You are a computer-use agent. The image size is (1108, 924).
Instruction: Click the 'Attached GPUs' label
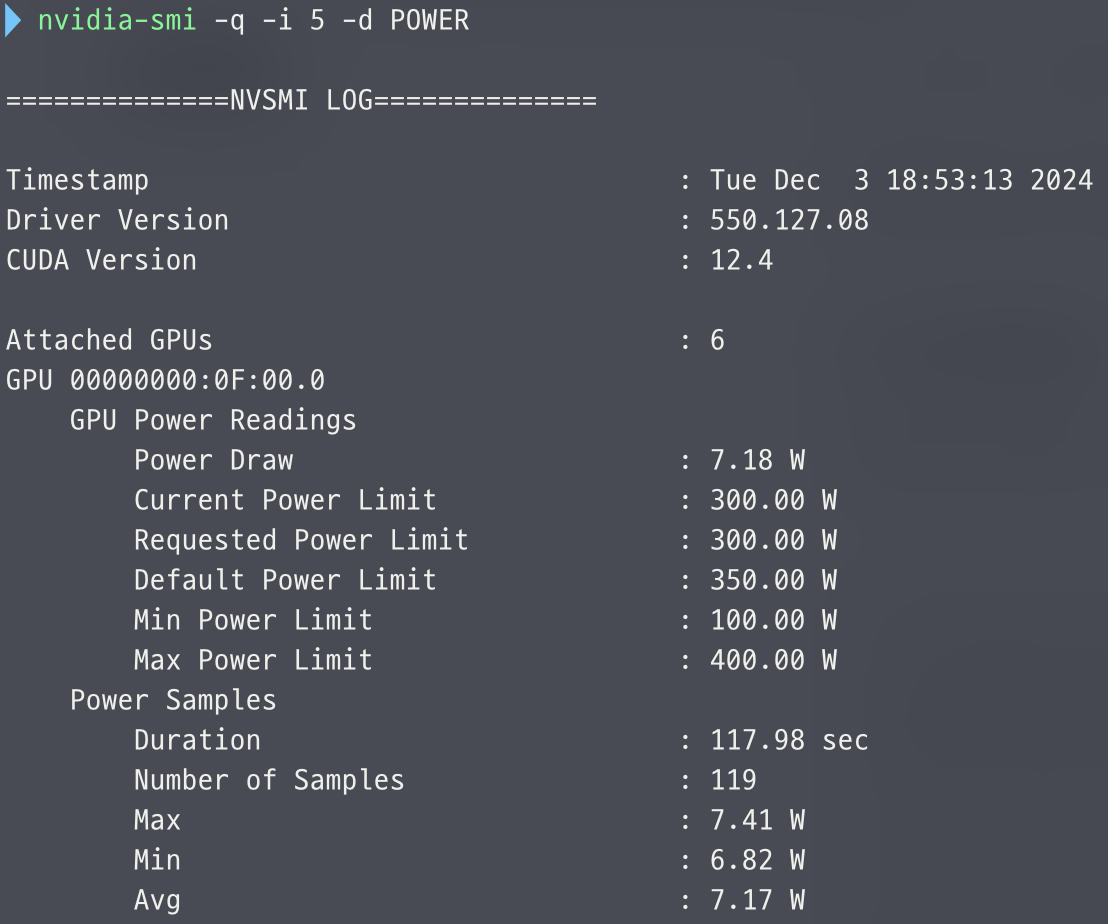(x=110, y=340)
